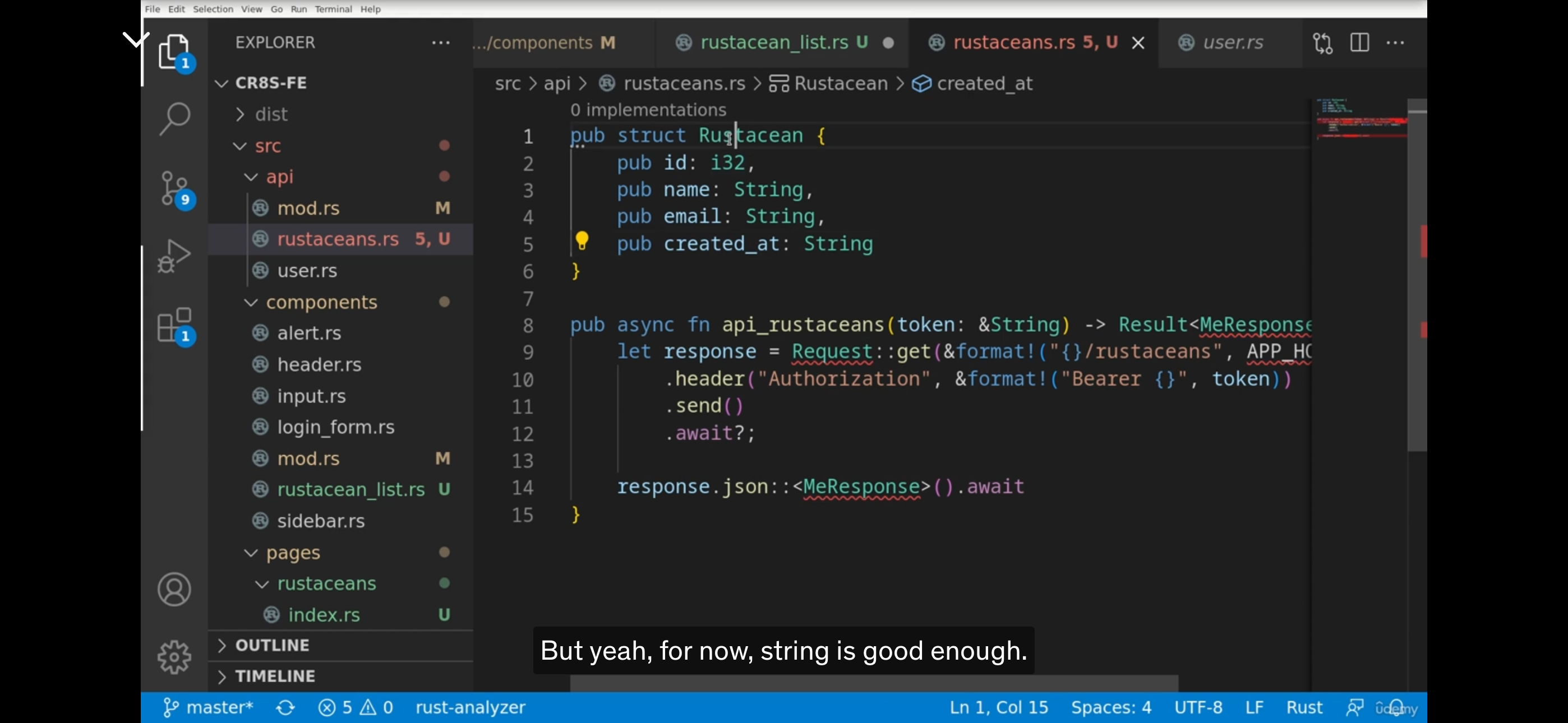Screen dimensions: 1568x723
Task: Click the split editor right icon
Action: coord(1359,43)
